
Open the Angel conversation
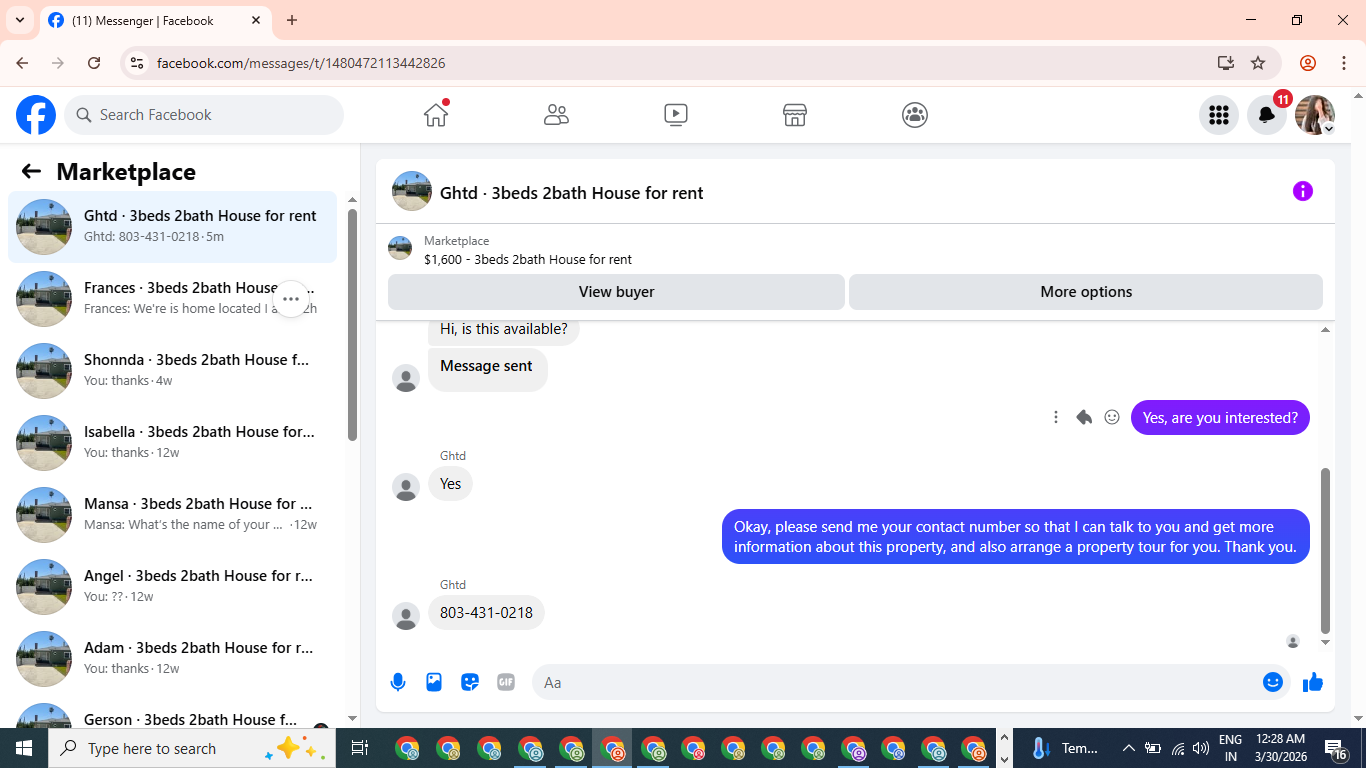[x=172, y=587]
